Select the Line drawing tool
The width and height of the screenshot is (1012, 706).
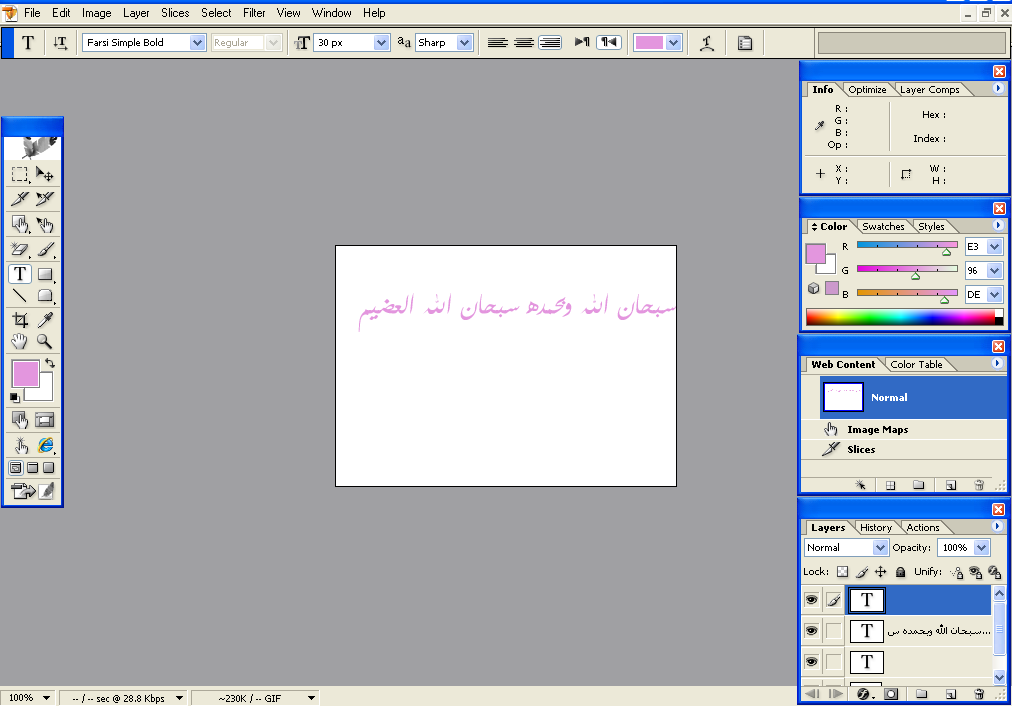20,296
